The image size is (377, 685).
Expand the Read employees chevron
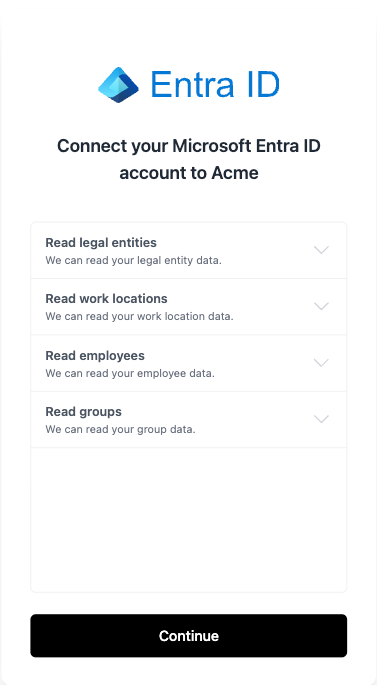[321, 363]
